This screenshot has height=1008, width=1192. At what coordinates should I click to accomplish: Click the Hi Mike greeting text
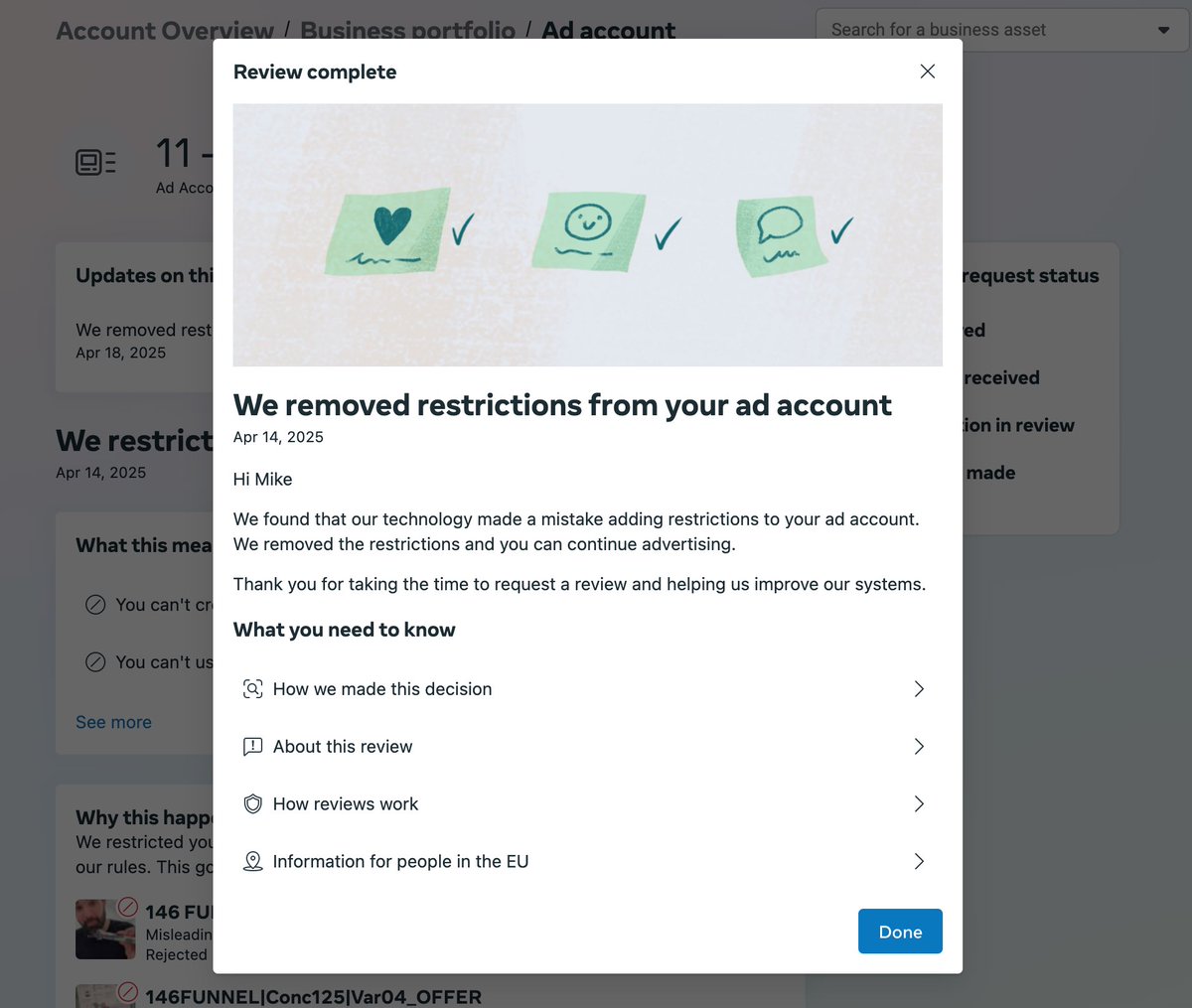click(x=263, y=480)
